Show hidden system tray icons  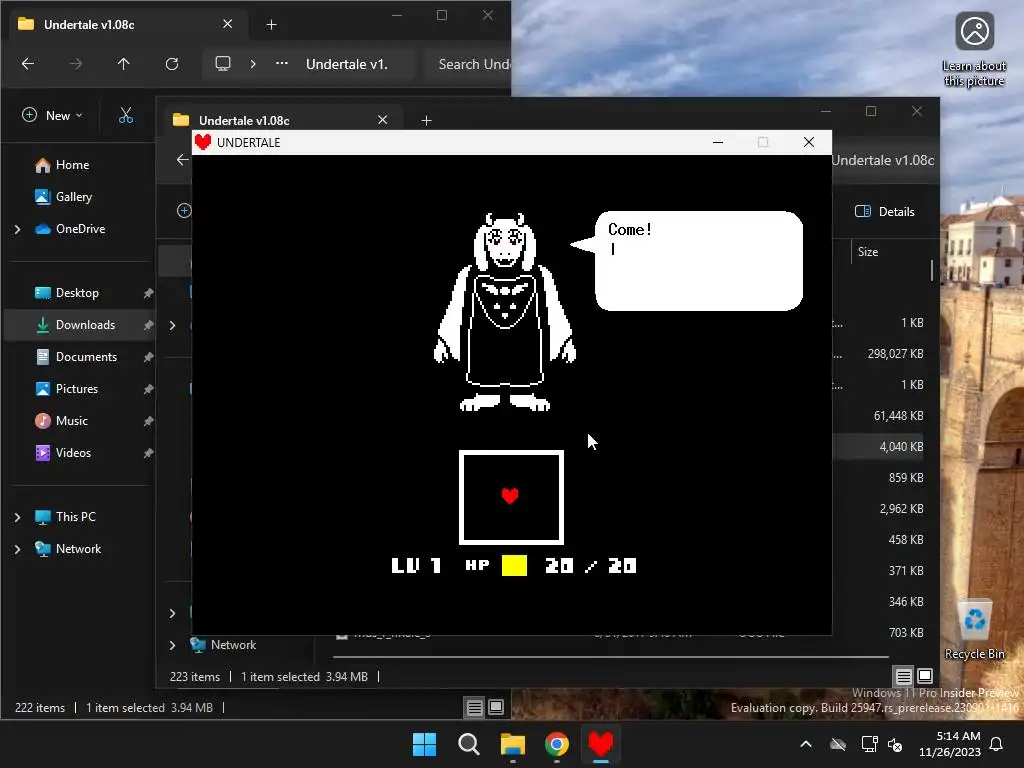(x=806, y=744)
